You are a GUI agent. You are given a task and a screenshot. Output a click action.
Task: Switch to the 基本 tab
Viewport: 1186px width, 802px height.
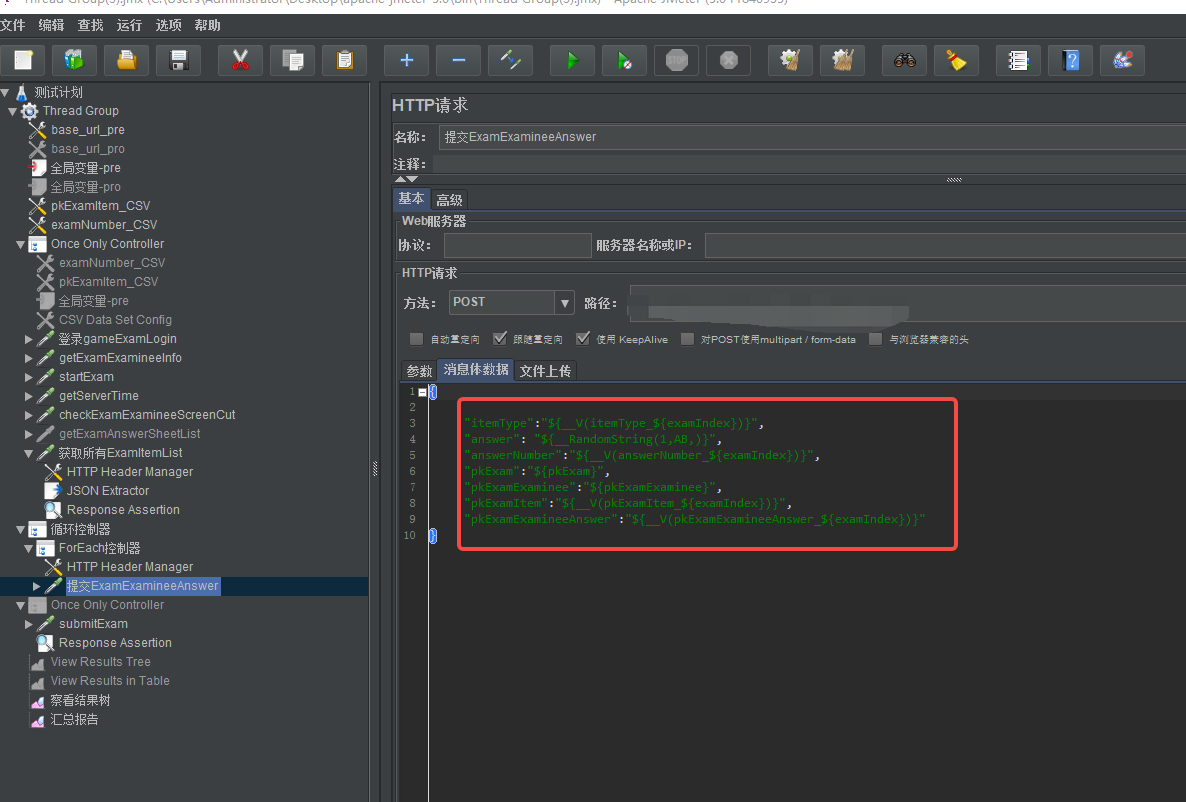411,198
